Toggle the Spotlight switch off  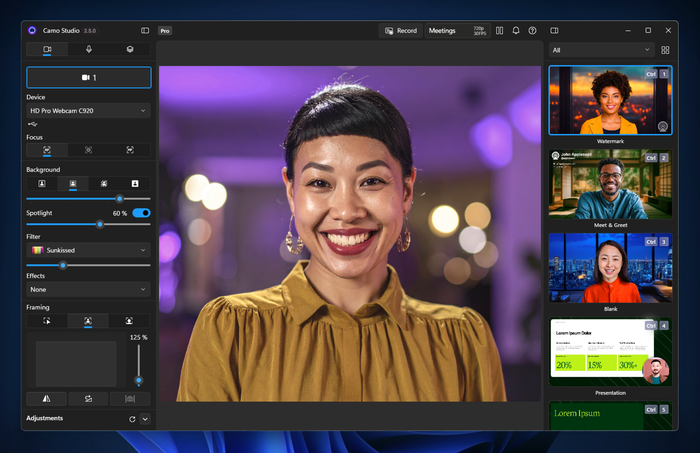(142, 213)
